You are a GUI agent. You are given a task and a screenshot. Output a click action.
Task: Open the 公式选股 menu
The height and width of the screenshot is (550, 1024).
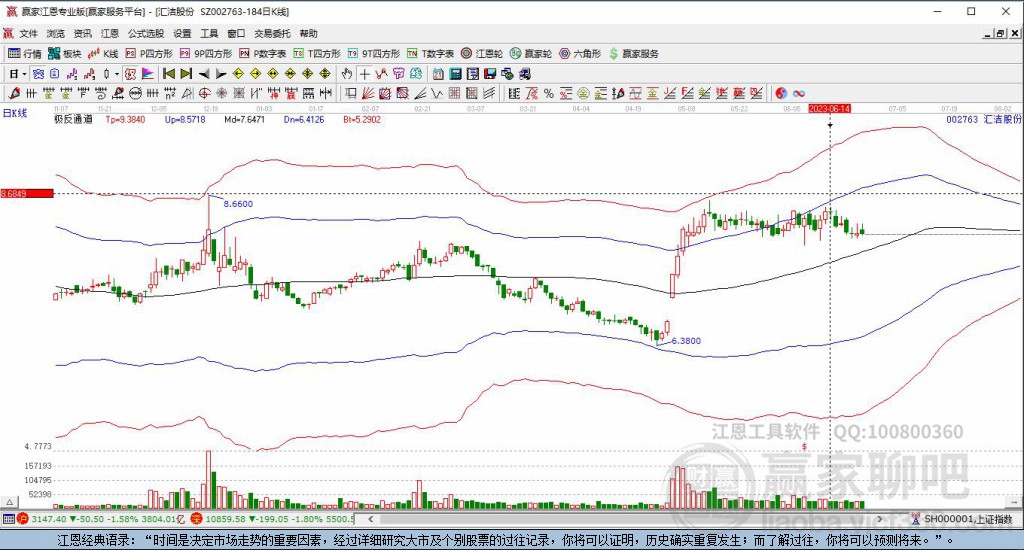point(146,33)
